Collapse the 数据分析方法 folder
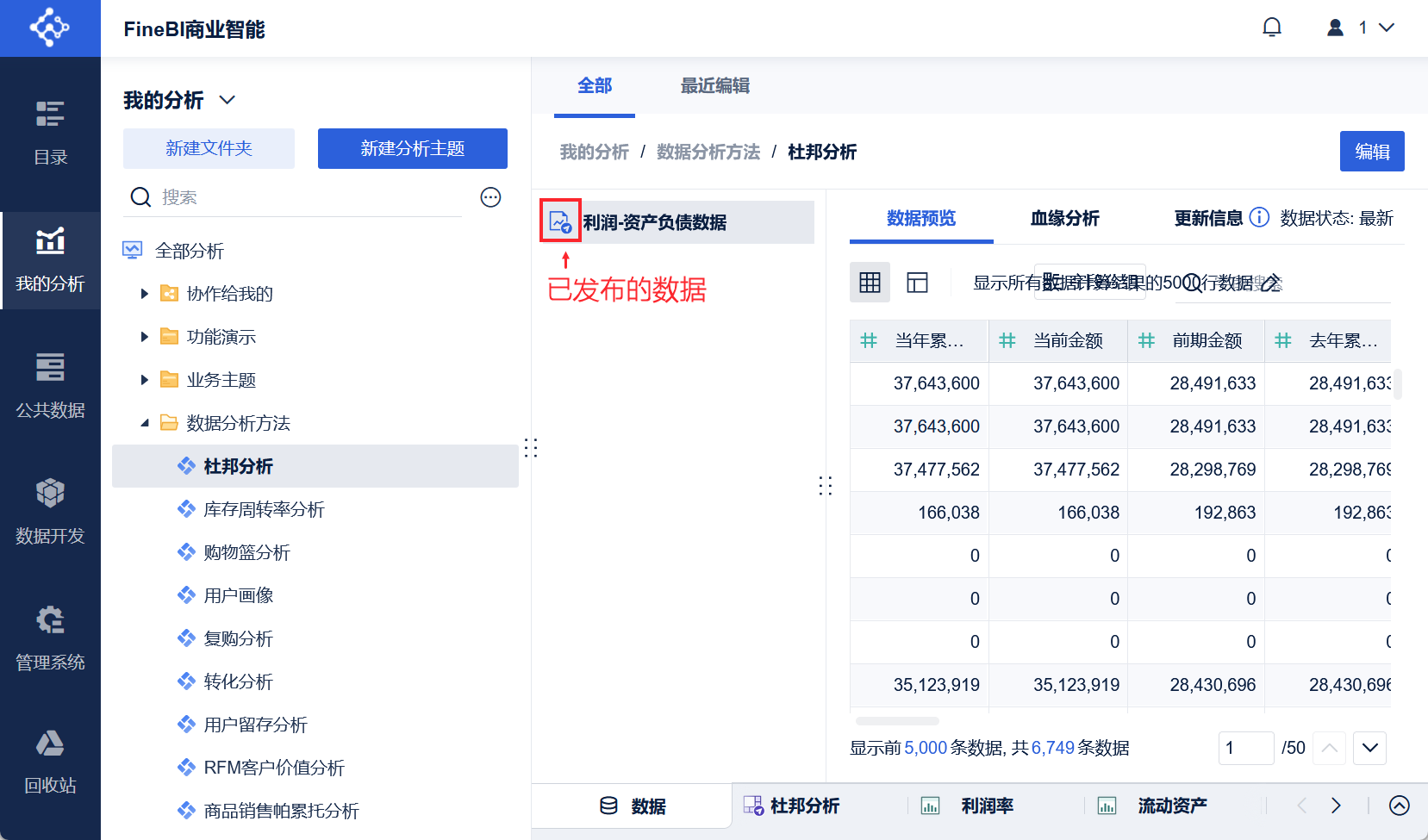Viewport: 1428px width, 840px height. point(145,423)
